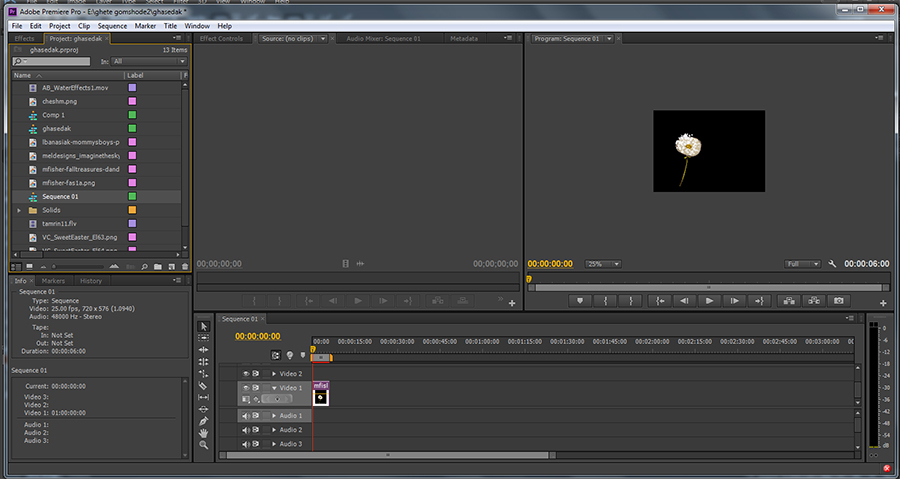Toggle sync lock on Video 2
This screenshot has height=479, width=900.
coord(256,373)
